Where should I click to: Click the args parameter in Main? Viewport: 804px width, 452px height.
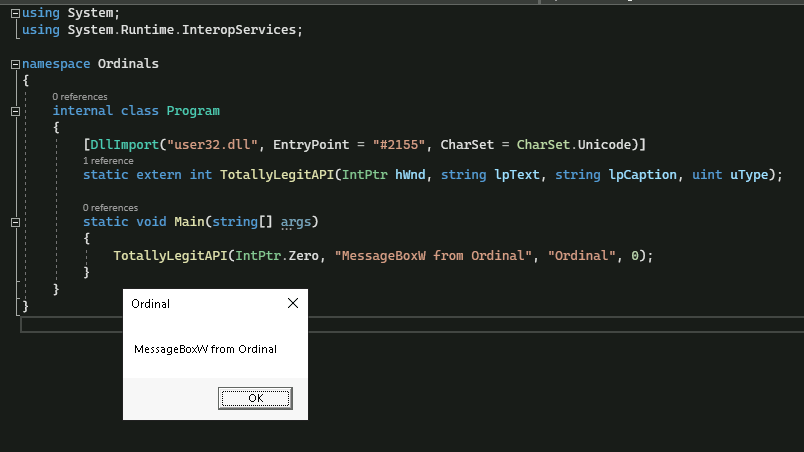294,222
